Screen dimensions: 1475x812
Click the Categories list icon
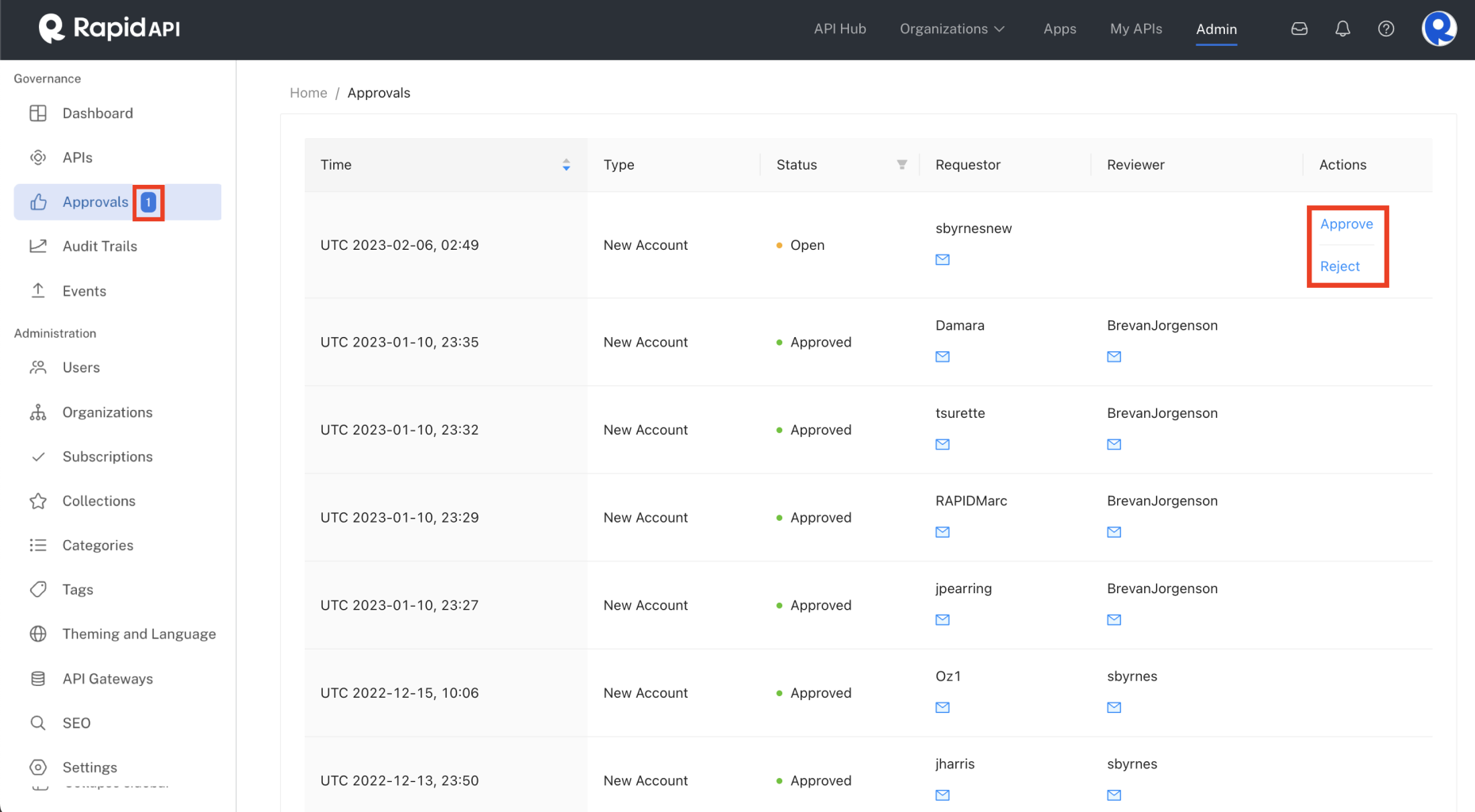(38, 546)
